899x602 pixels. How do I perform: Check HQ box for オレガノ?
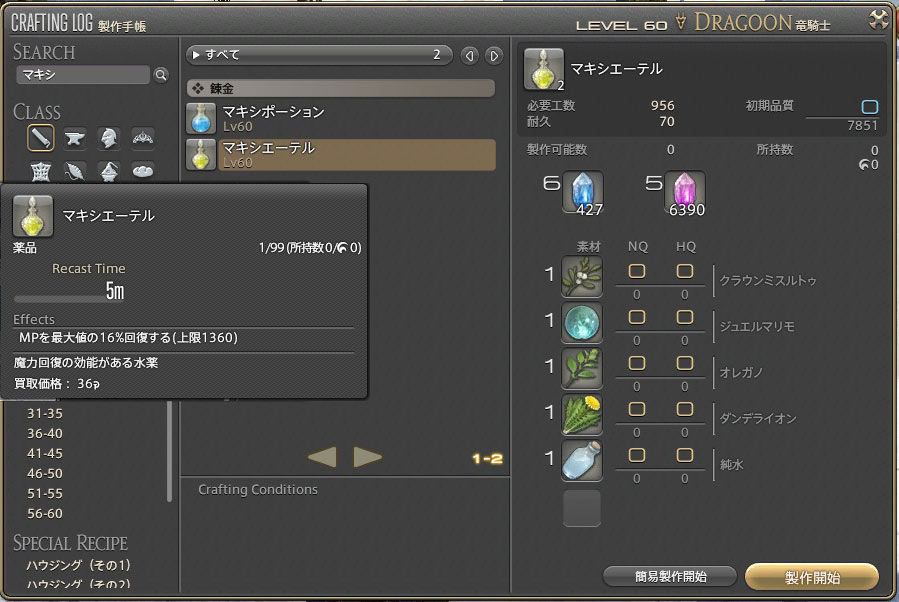click(685, 363)
